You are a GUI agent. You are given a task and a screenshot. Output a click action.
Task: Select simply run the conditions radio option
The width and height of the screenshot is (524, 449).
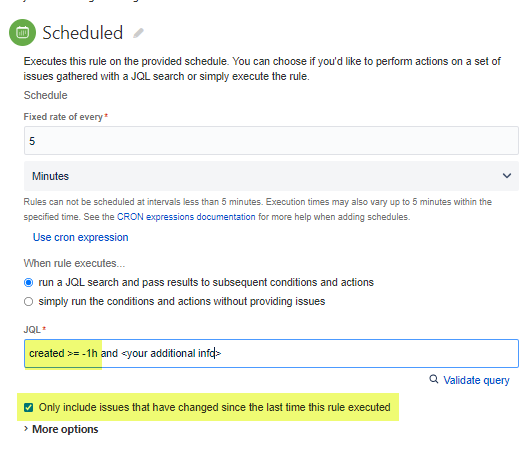coord(28,302)
